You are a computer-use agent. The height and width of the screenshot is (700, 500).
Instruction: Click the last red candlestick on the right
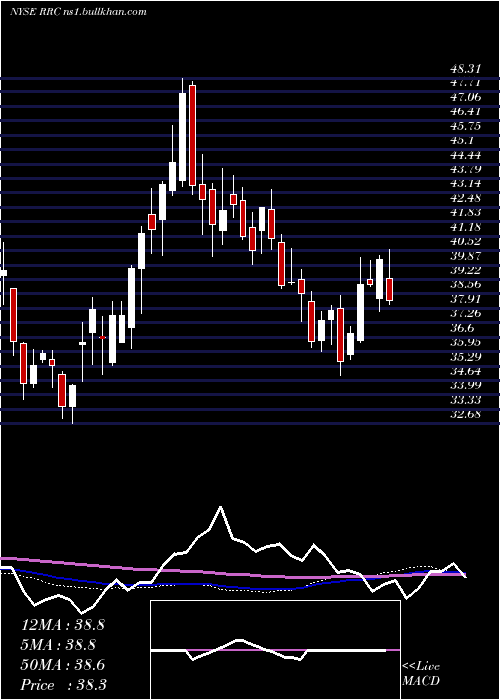389,289
